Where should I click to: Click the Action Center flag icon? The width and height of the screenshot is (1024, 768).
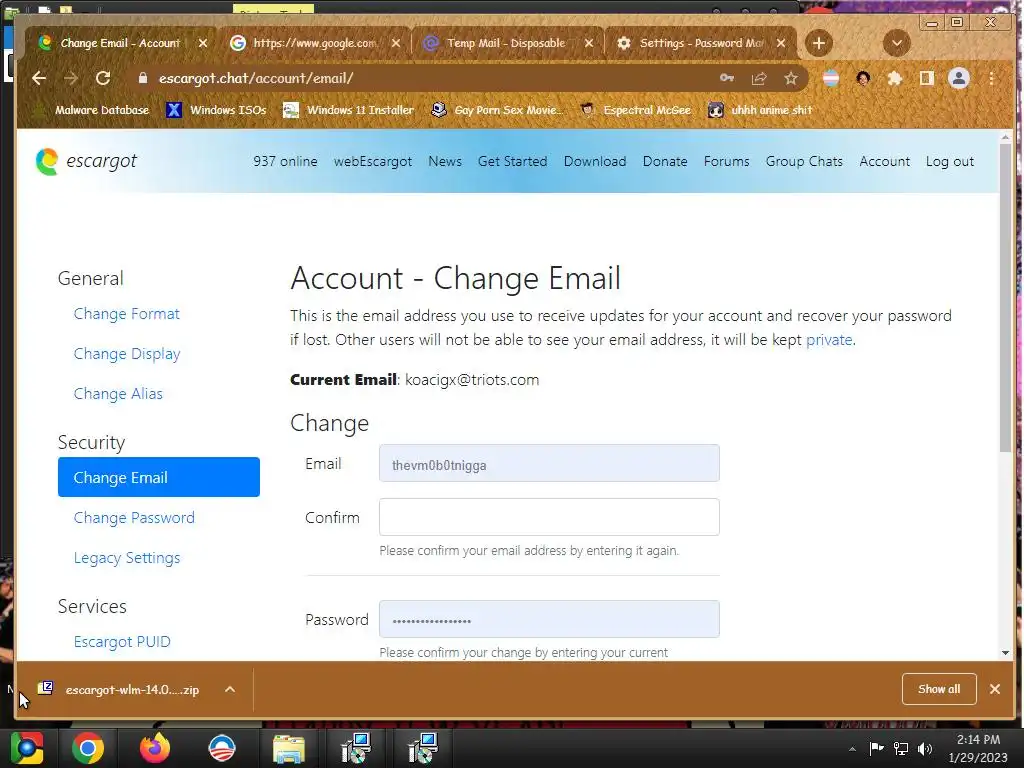[876, 749]
